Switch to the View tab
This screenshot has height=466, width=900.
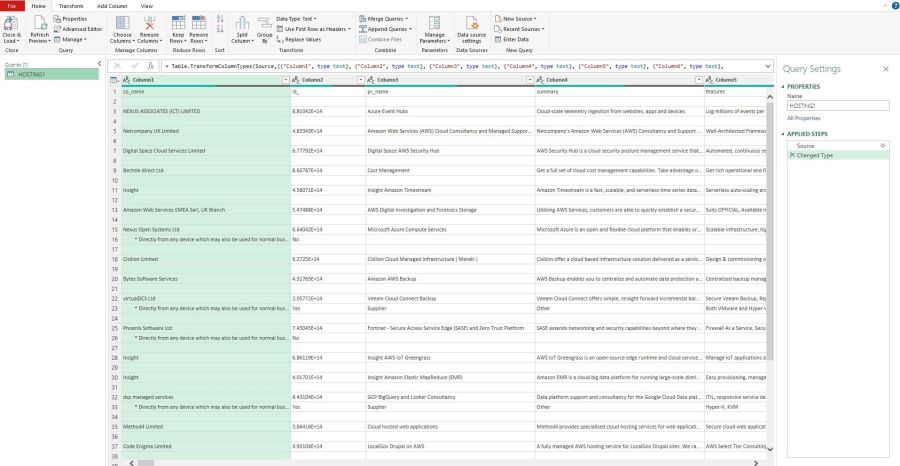[x=147, y=6]
